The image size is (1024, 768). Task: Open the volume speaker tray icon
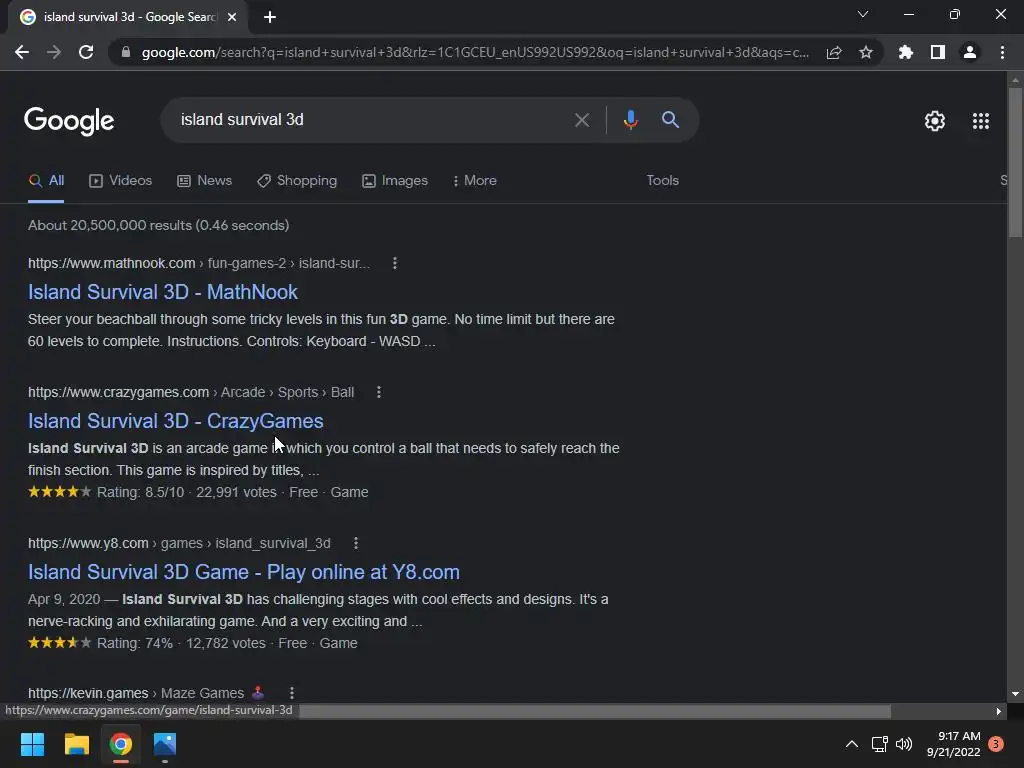tap(904, 744)
